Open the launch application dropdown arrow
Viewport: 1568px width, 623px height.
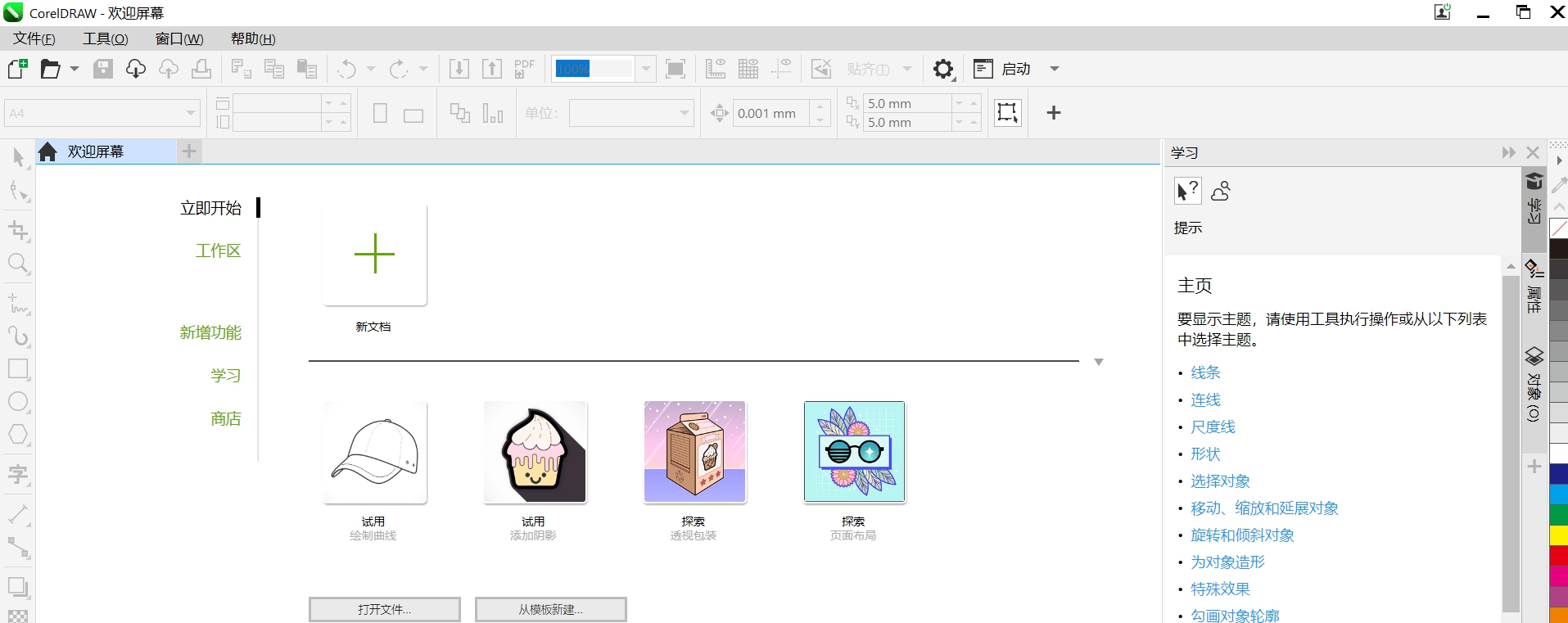(1055, 69)
